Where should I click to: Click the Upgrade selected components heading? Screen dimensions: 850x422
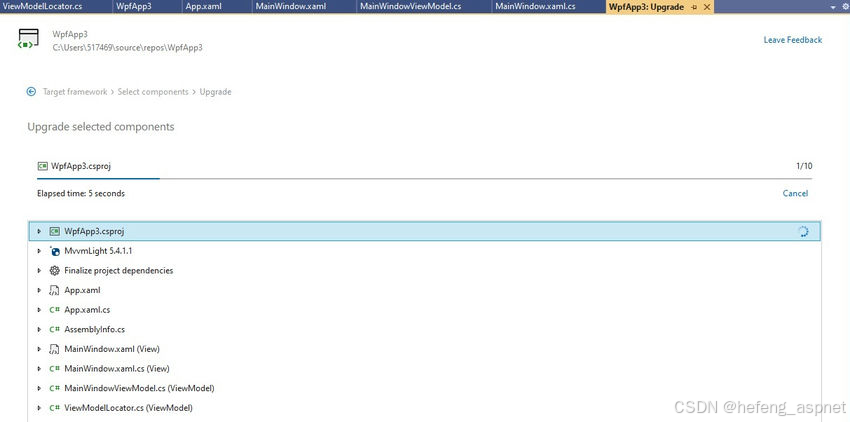click(x=101, y=126)
